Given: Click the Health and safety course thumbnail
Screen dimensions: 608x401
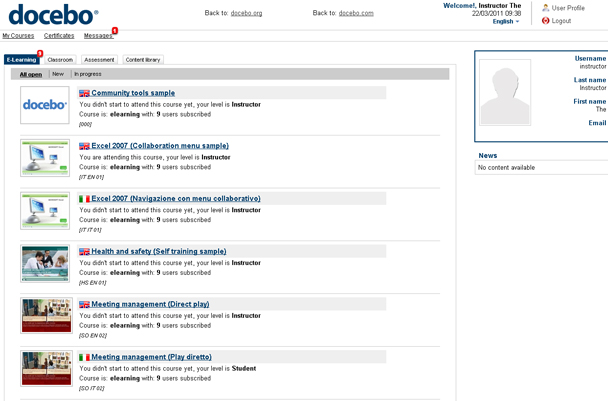Looking at the screenshot, I should coord(45,263).
